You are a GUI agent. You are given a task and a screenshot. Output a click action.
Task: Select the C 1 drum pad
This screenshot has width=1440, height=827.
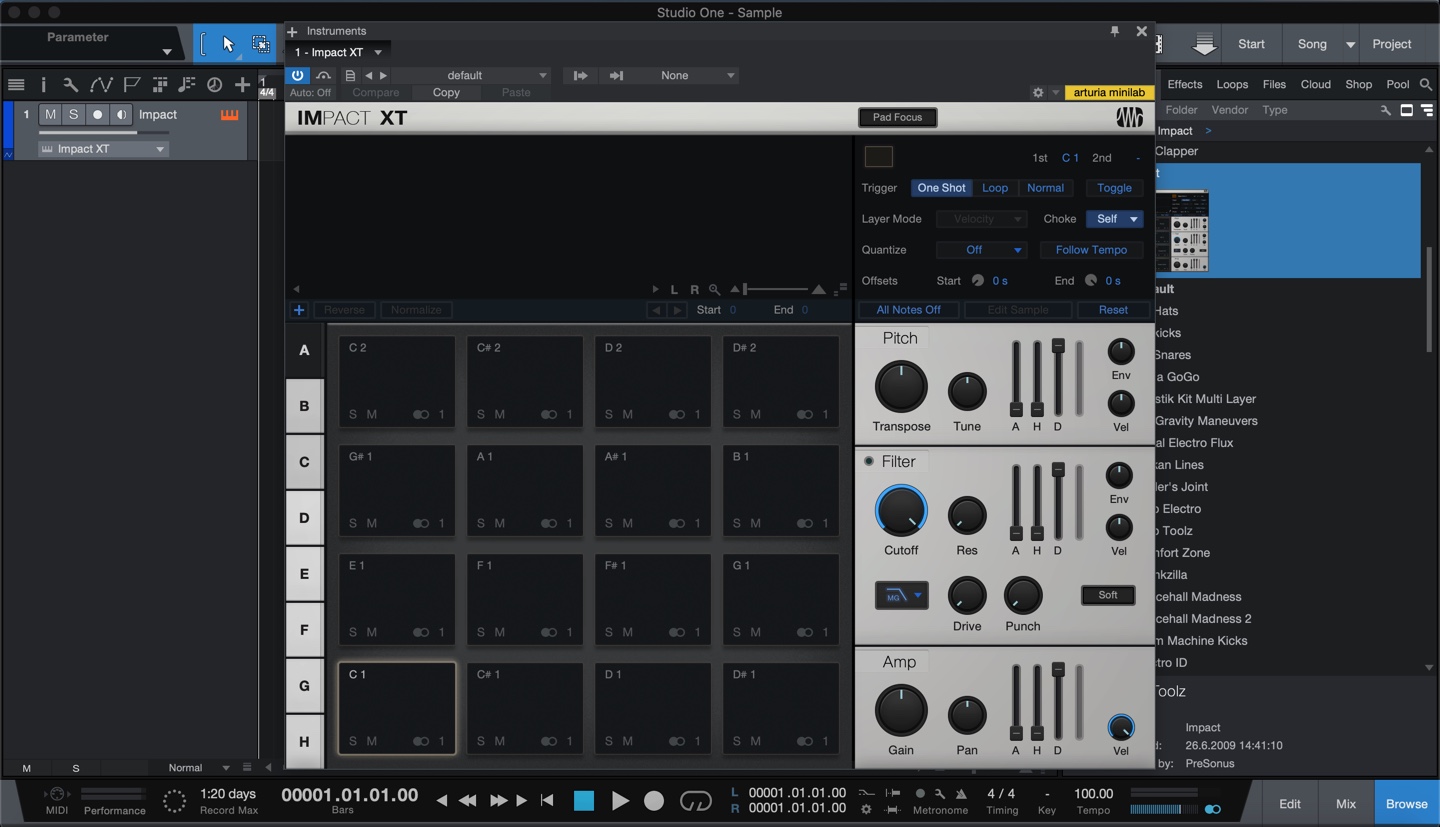(396, 707)
